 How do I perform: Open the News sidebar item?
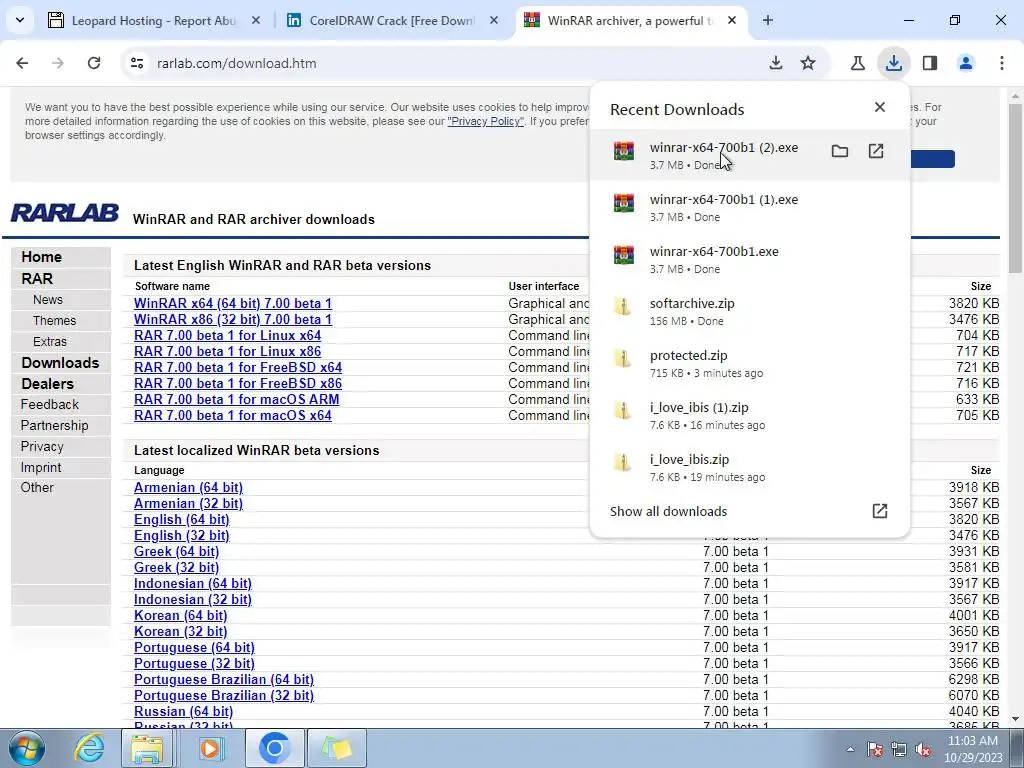click(x=48, y=300)
